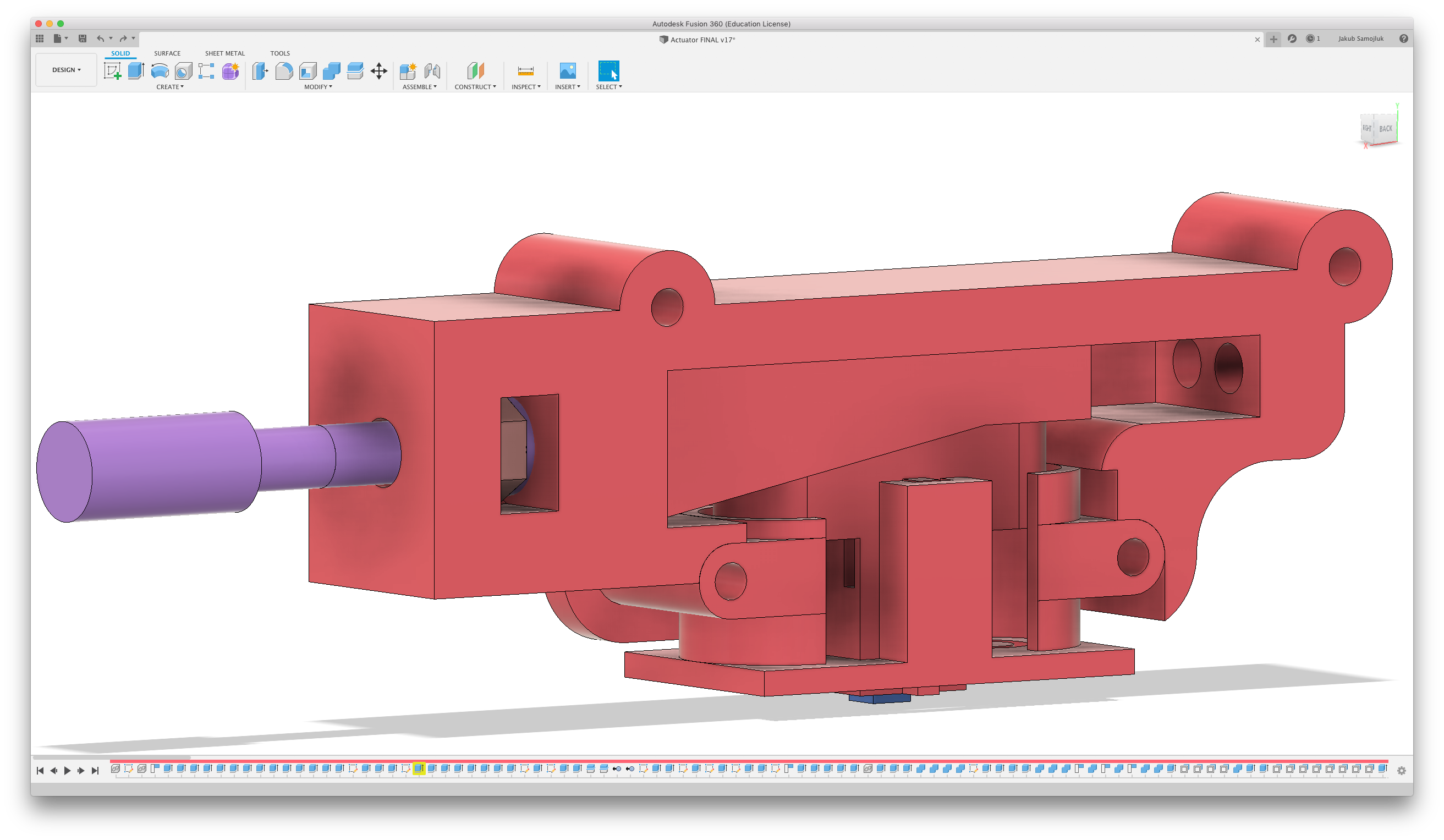This screenshot has height=840, width=1444.
Task: Expand the CONSTRUCT menu
Action: [475, 87]
